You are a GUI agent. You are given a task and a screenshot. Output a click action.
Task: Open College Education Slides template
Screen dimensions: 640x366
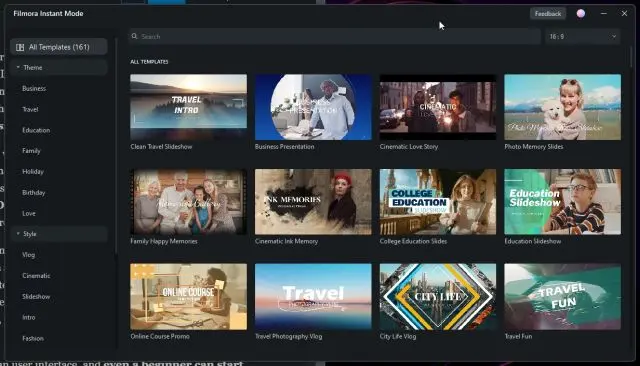pos(438,202)
